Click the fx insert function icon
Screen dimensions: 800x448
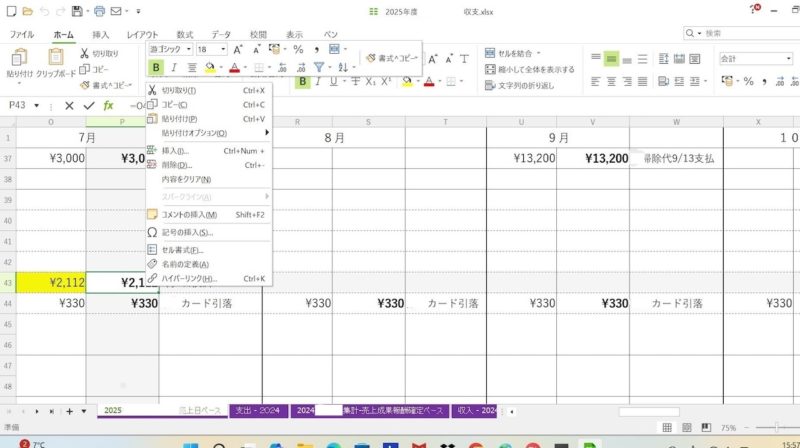[108, 105]
